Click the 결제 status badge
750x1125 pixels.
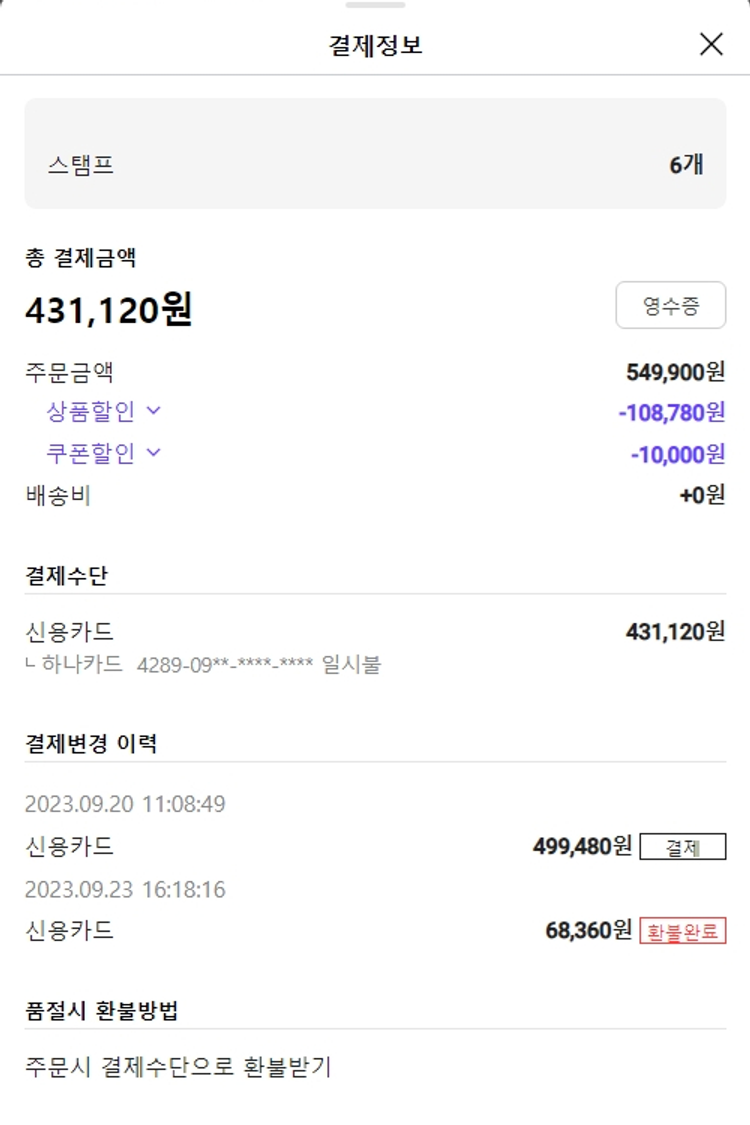(x=682, y=848)
